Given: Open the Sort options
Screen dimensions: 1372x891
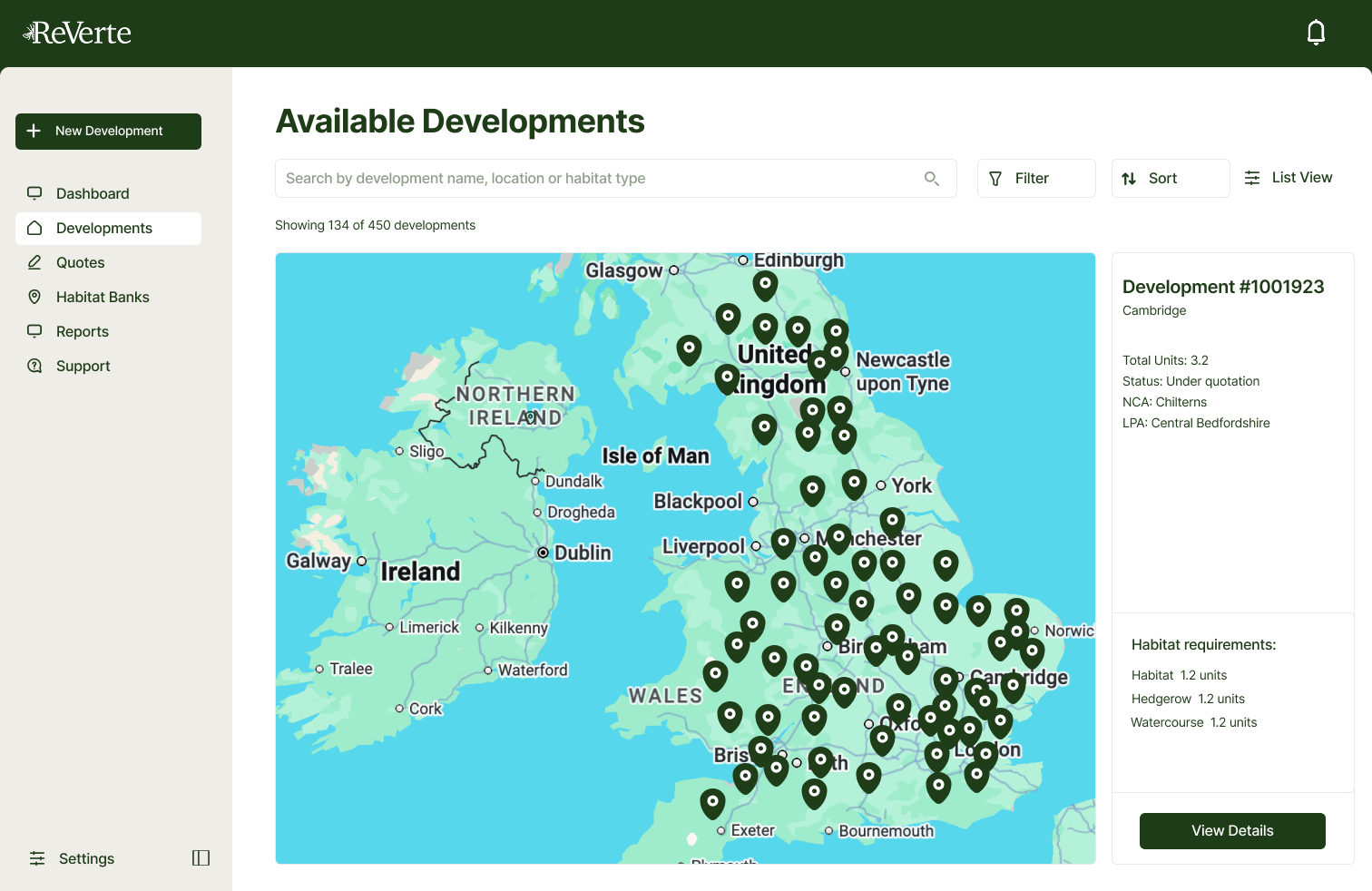Looking at the screenshot, I should (1170, 179).
